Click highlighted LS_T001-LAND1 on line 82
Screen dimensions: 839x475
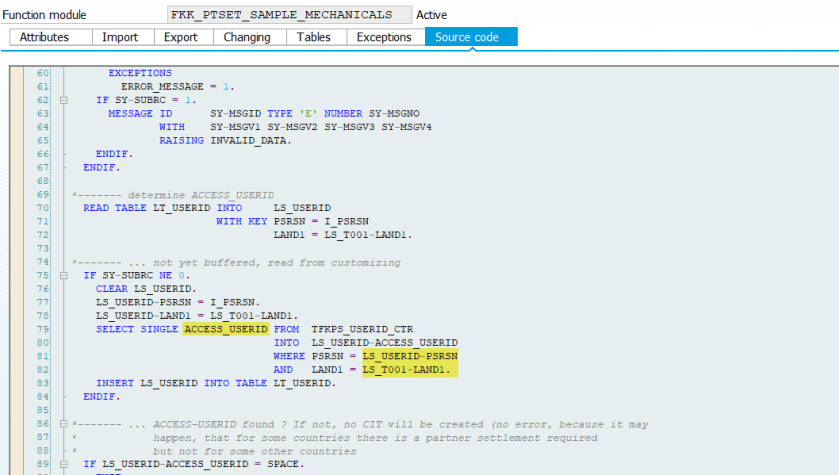pos(407,370)
